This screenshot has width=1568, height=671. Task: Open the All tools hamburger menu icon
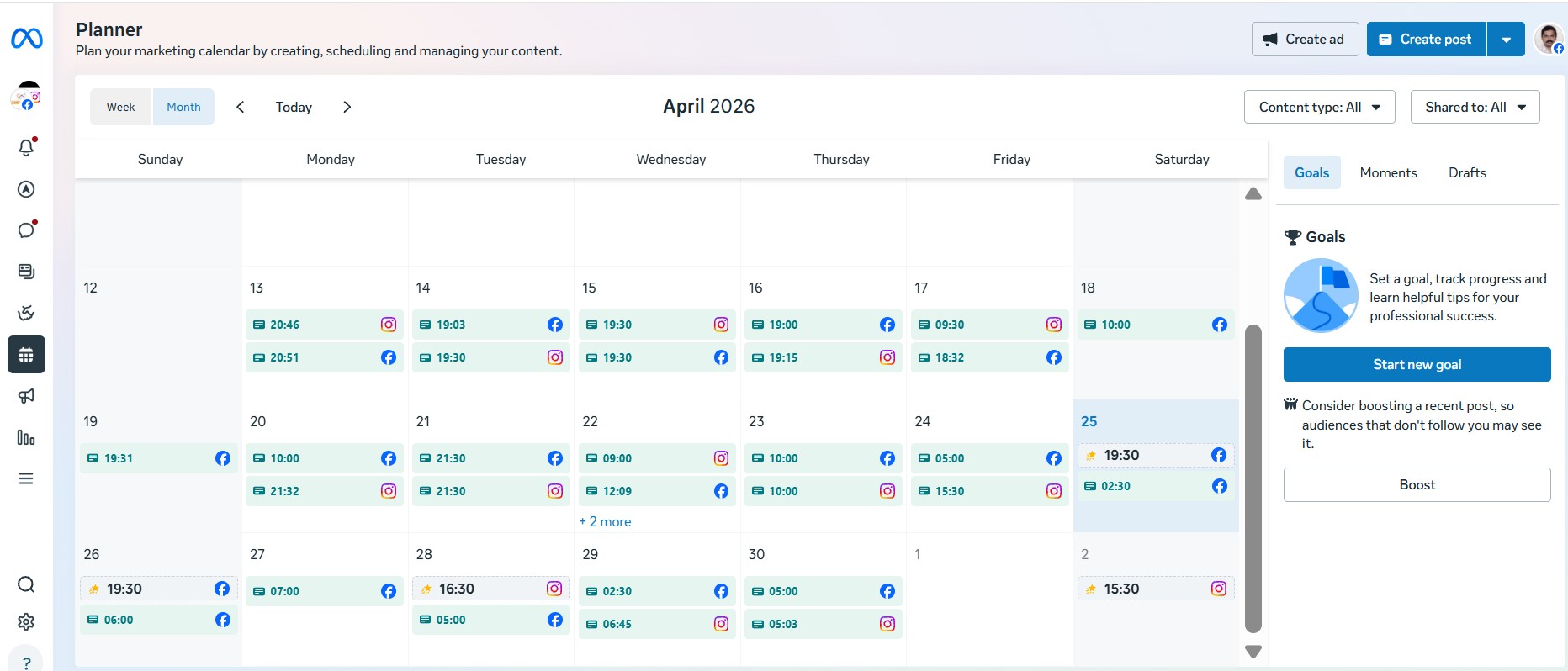point(27,478)
